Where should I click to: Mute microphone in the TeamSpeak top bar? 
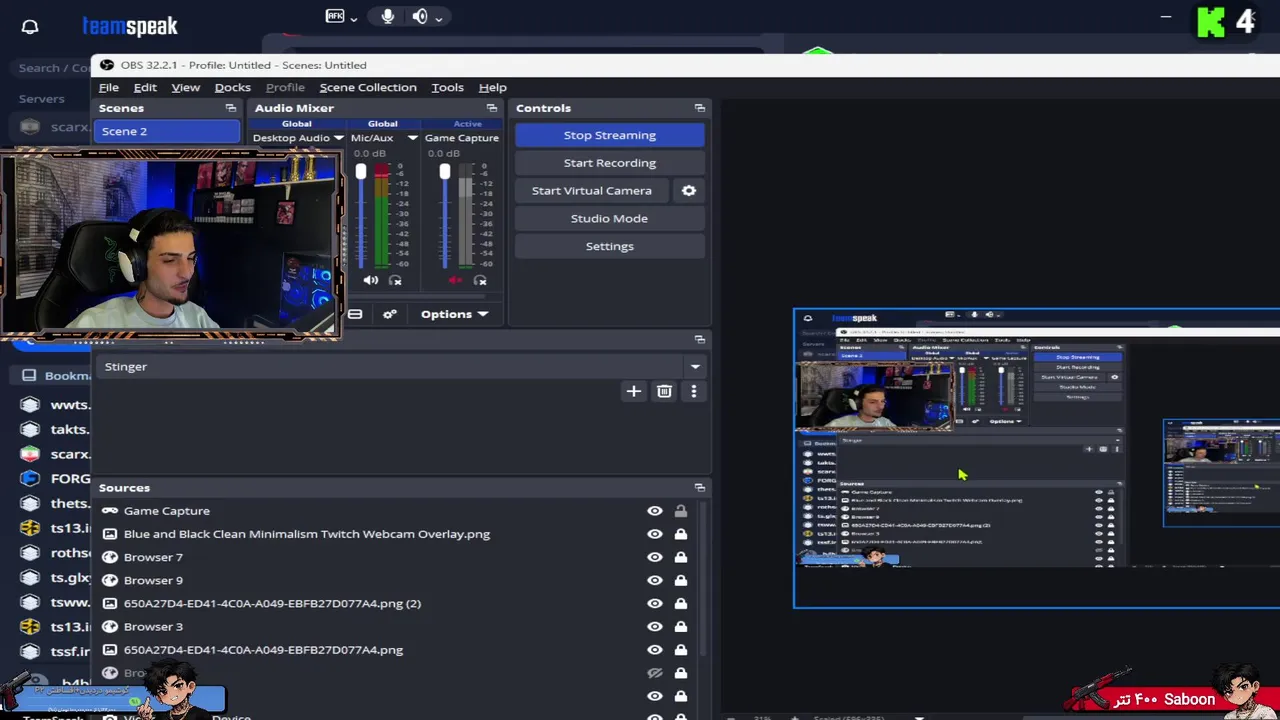coord(388,16)
